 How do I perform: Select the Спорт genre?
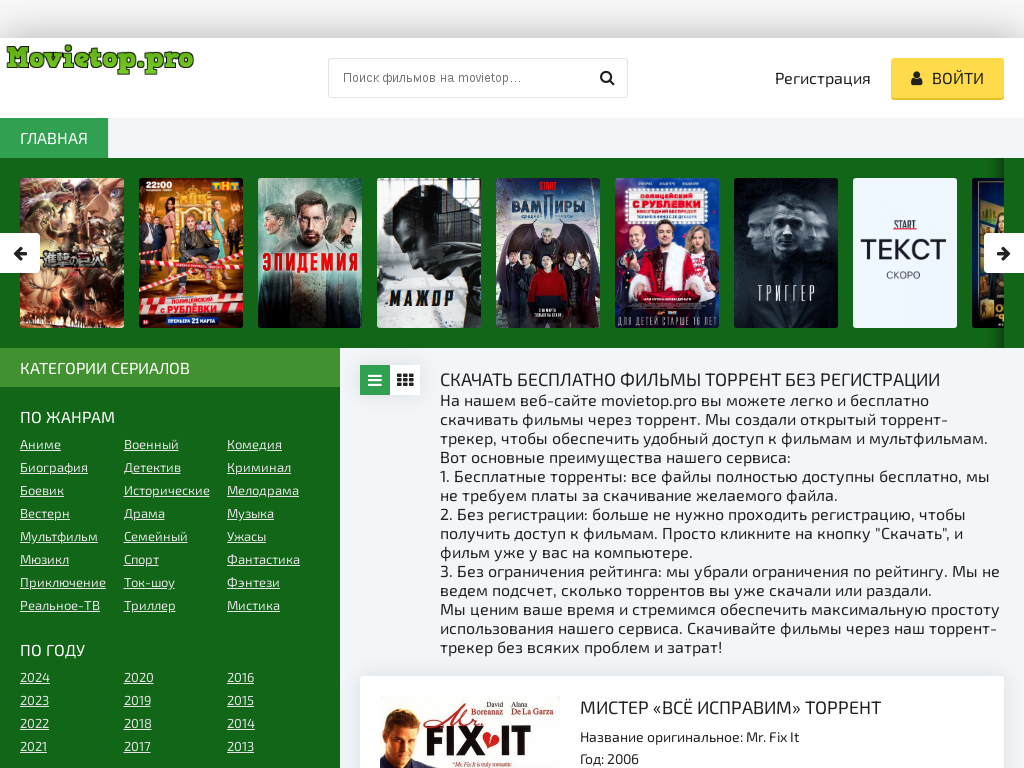[141, 560]
